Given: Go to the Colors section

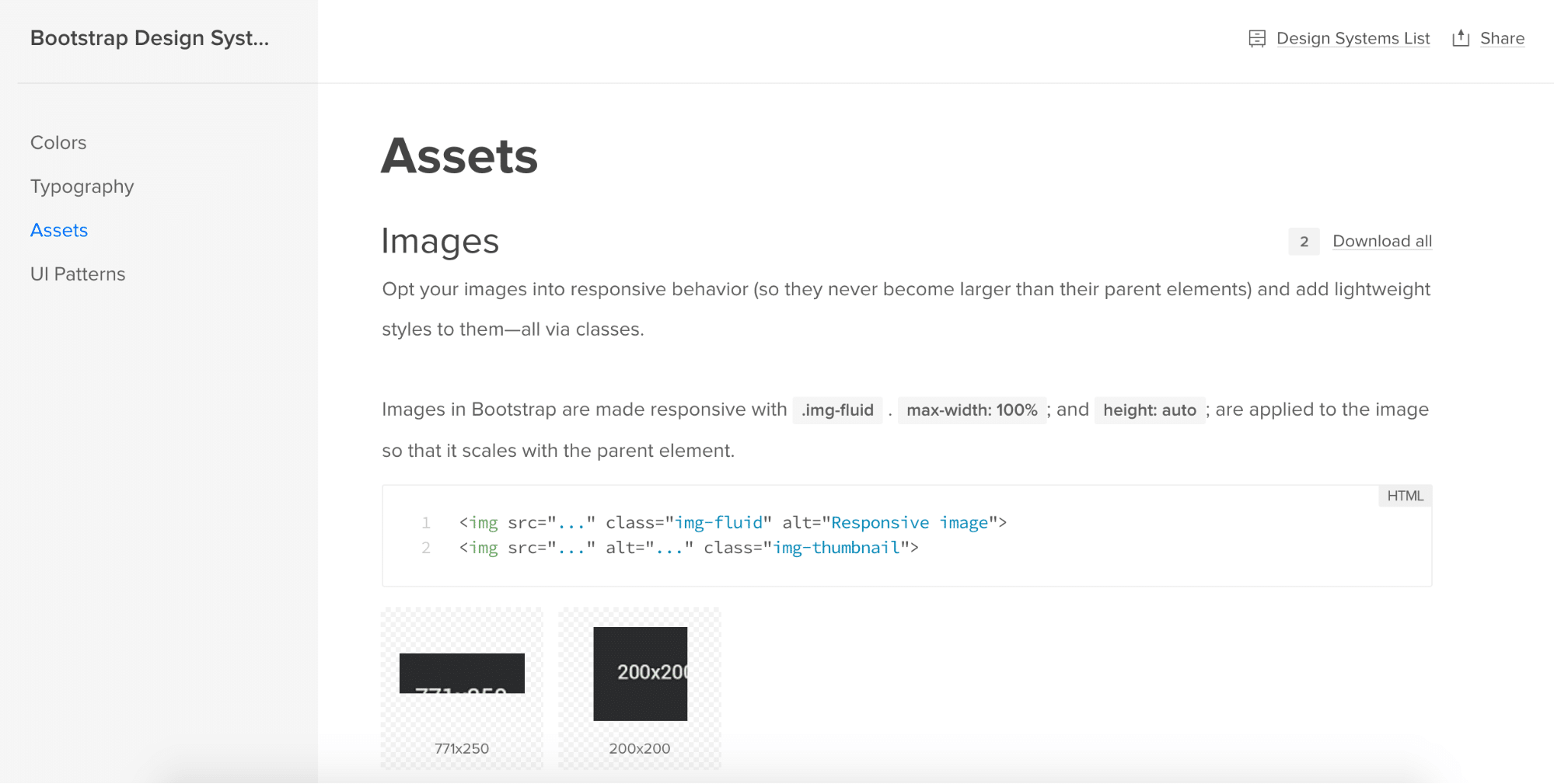Looking at the screenshot, I should point(58,143).
